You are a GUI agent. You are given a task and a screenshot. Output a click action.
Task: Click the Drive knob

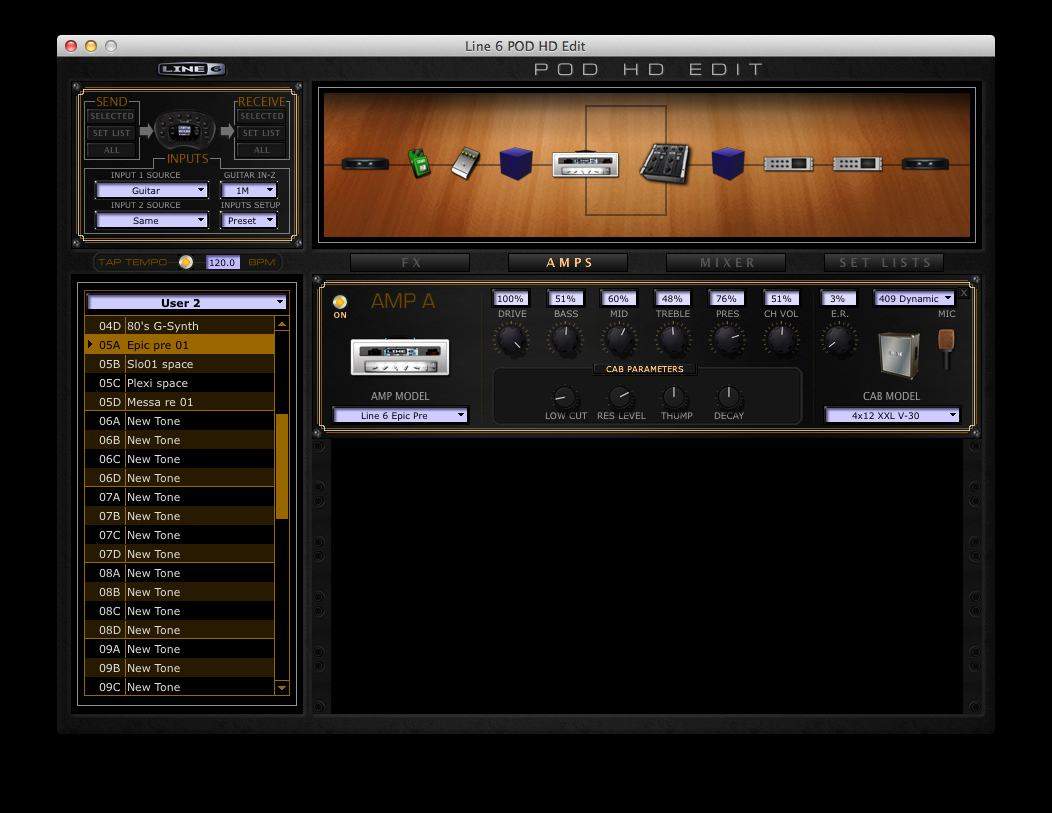pos(511,341)
